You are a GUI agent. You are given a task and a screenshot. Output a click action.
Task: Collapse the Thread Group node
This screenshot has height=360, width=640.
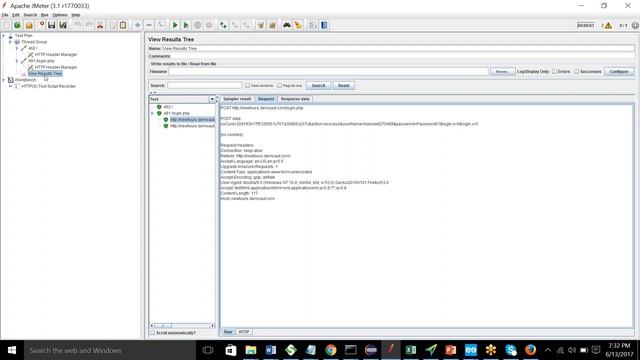(x=10, y=42)
